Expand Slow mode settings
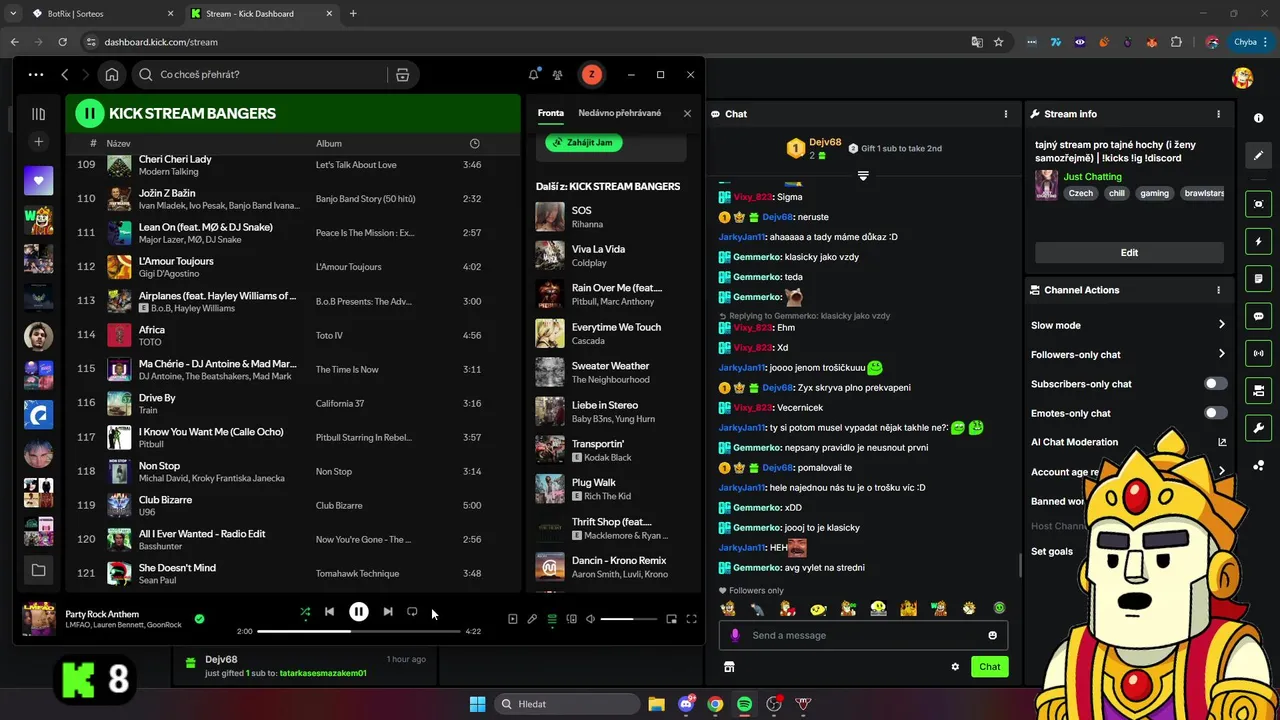This screenshot has height=720, width=1280. [1128, 325]
